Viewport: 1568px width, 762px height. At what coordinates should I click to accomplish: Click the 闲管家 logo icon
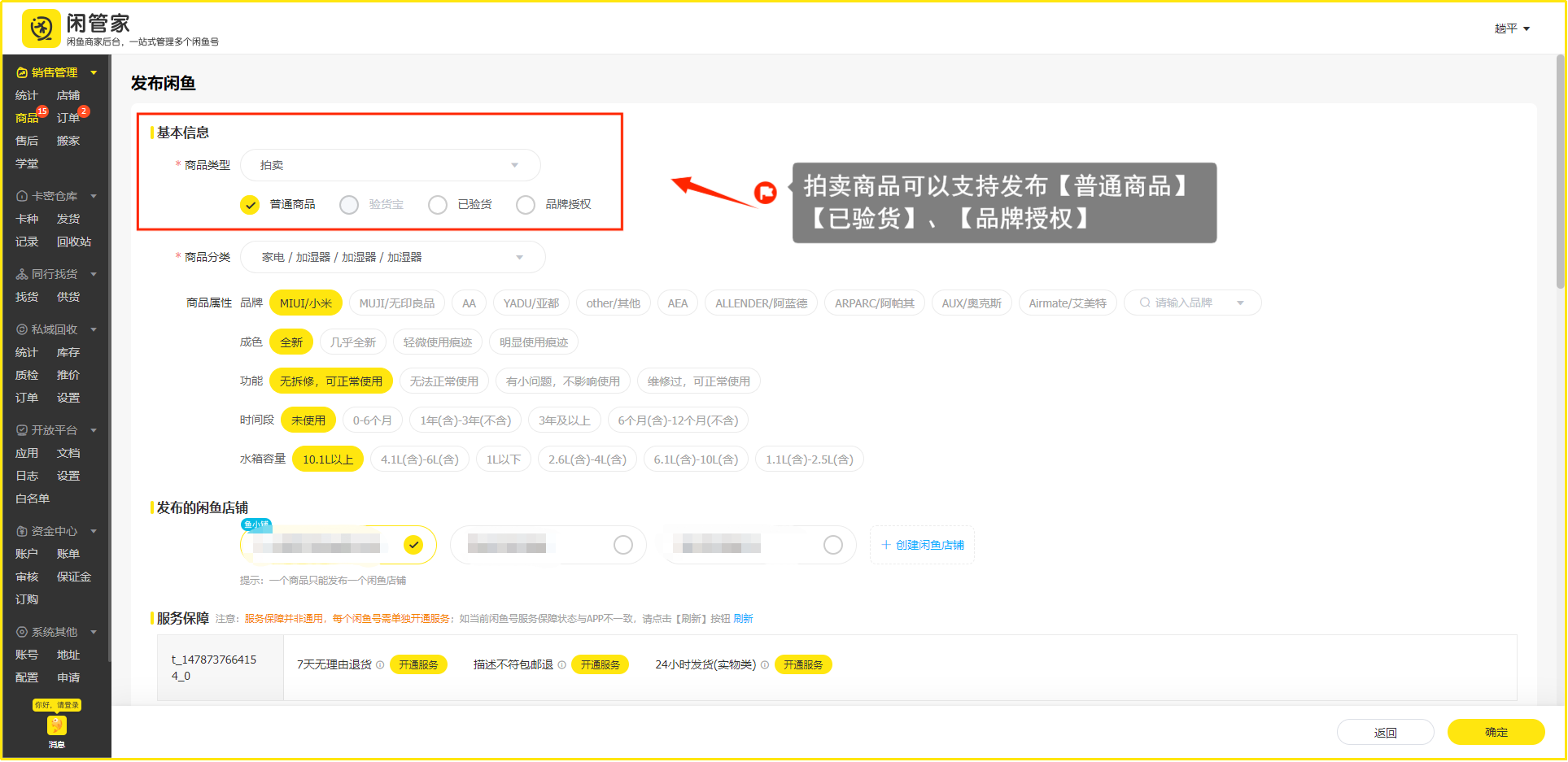41,29
